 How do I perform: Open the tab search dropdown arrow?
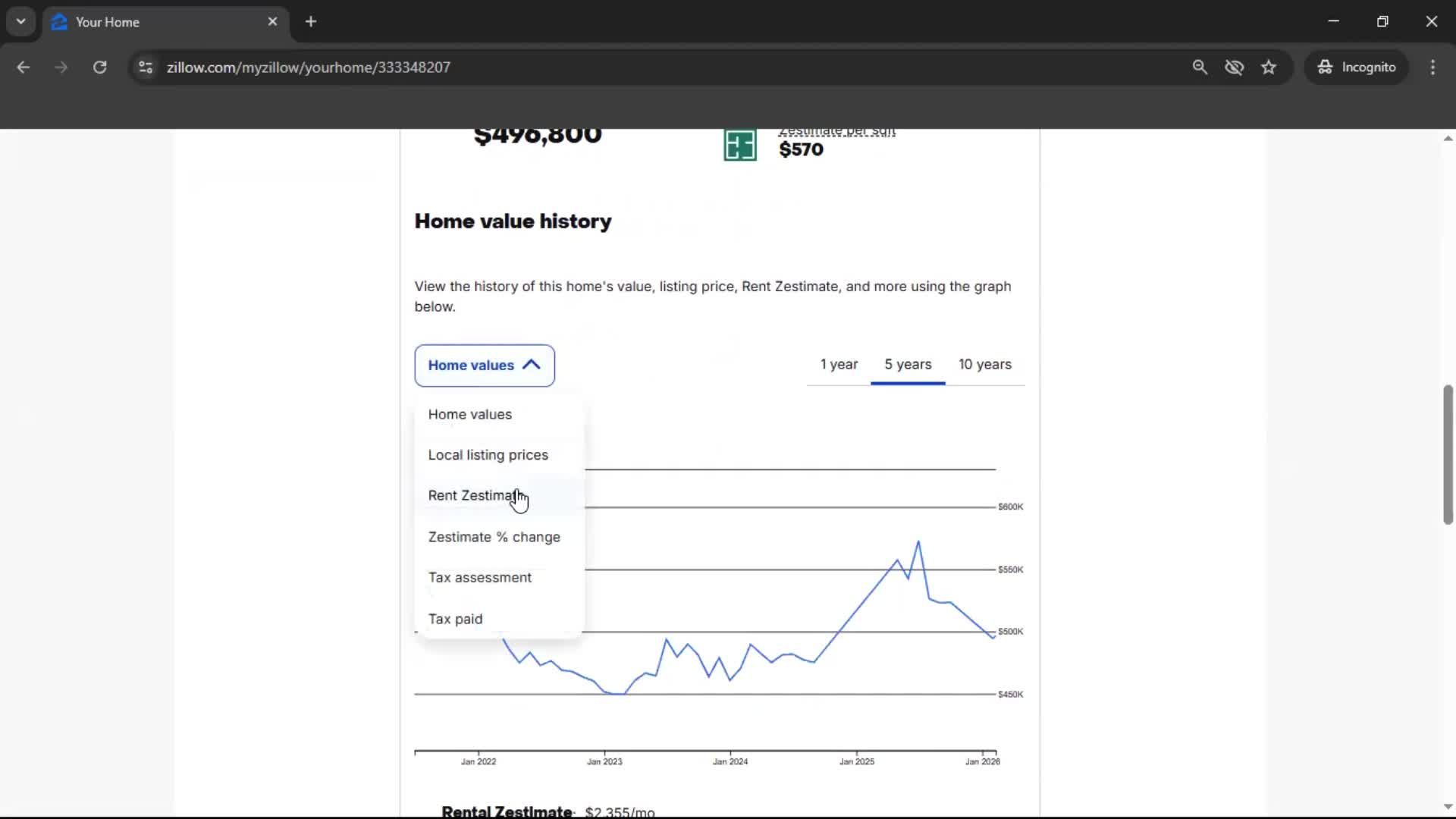point(20,22)
